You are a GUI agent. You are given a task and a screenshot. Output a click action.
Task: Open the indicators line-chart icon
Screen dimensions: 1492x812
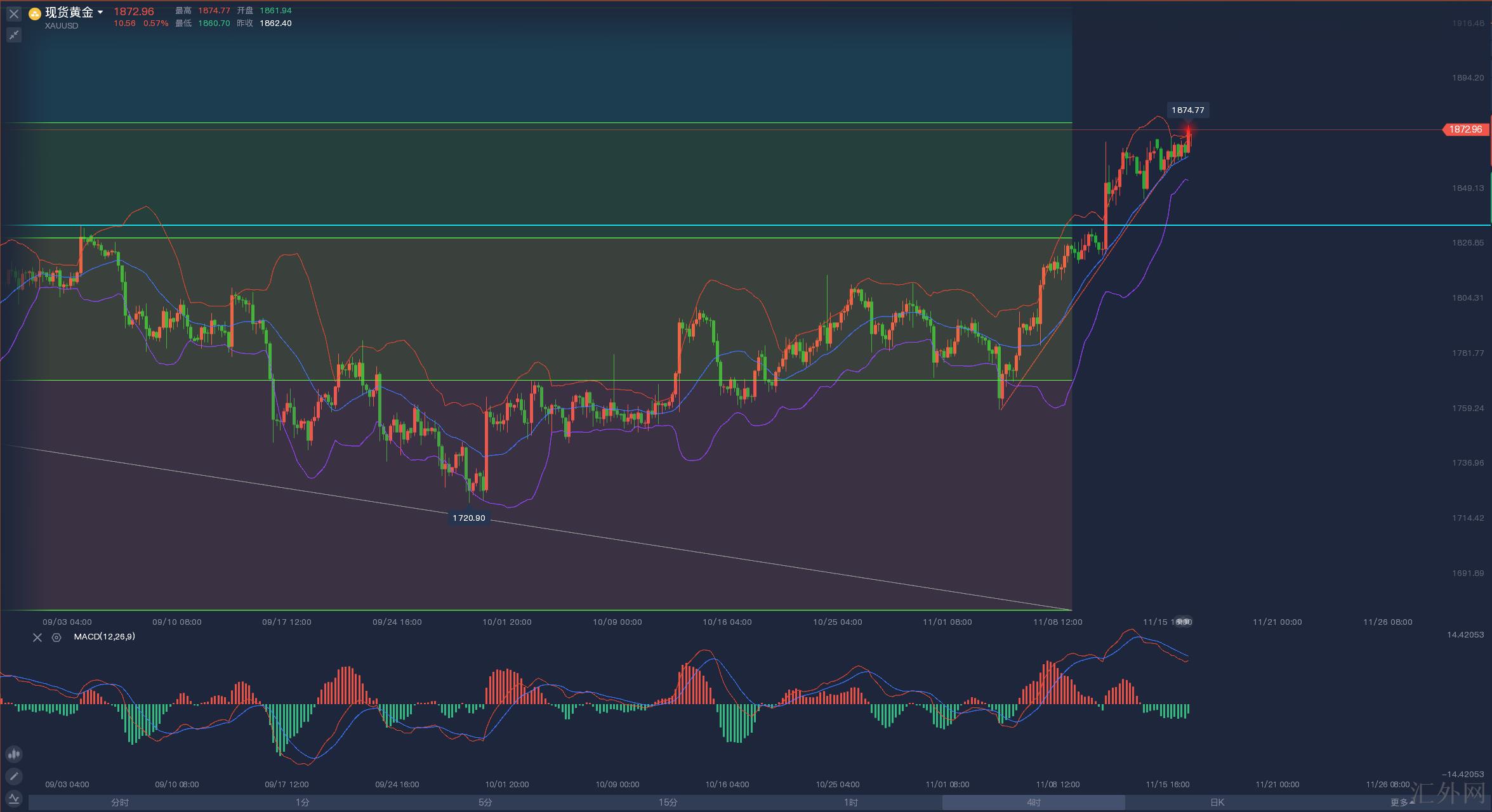click(x=14, y=798)
